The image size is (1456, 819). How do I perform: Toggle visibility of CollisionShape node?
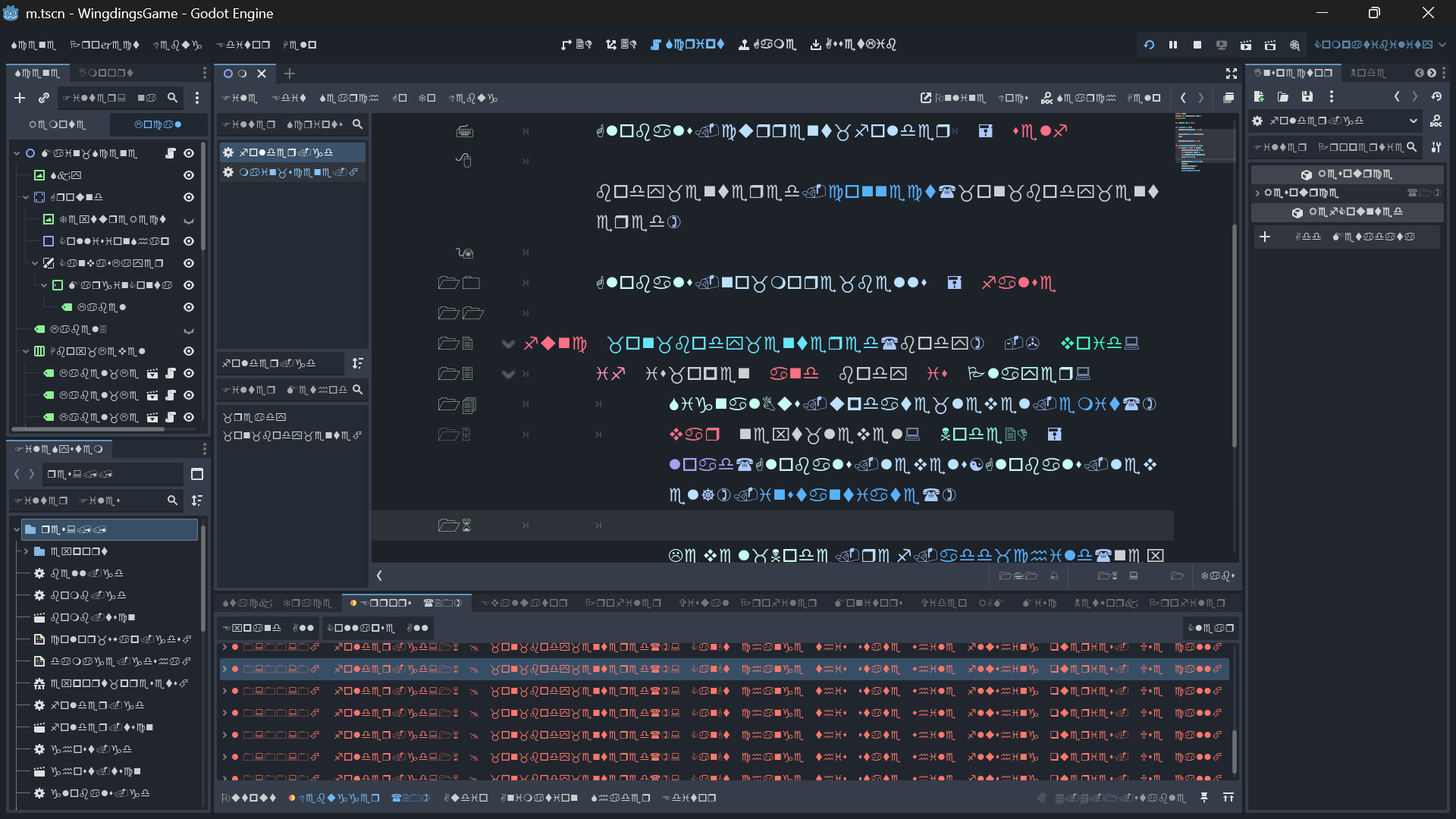pos(189,241)
